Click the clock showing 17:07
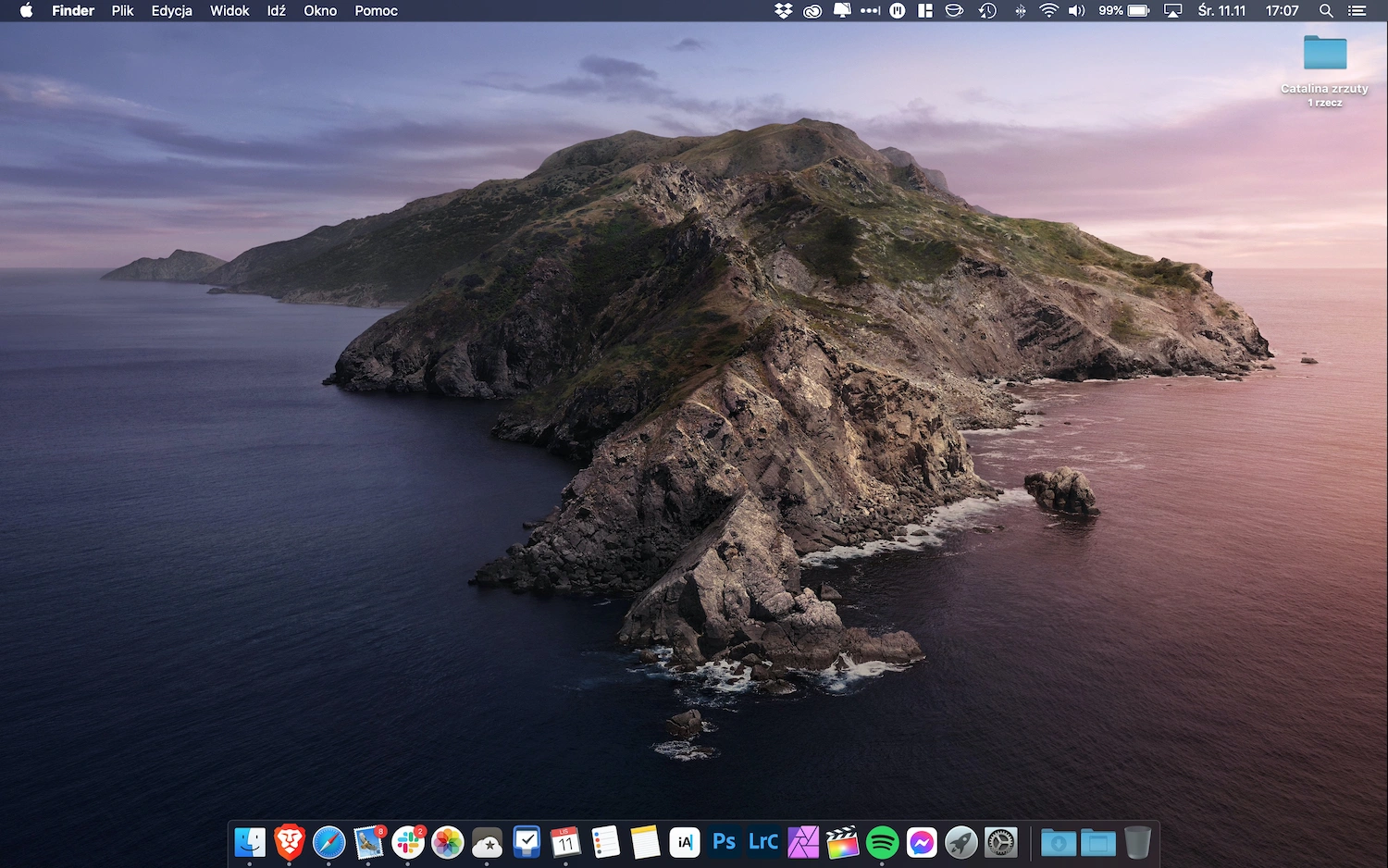 coord(1283,11)
